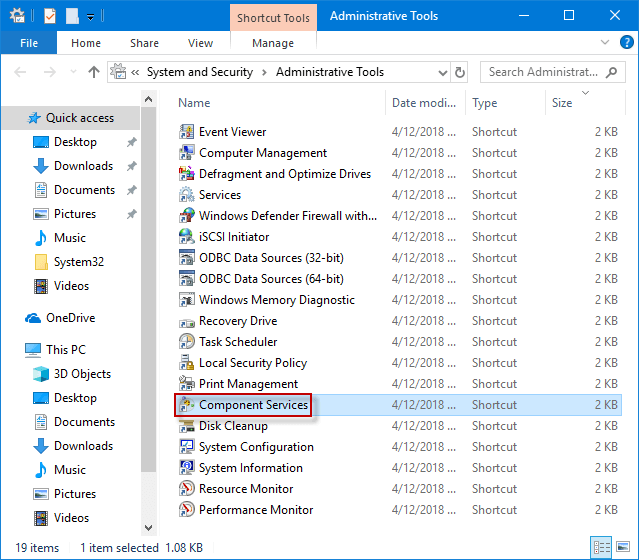Screen dimensions: 639x560
Task: Refresh the Administrative Tools folder
Action: 460,72
